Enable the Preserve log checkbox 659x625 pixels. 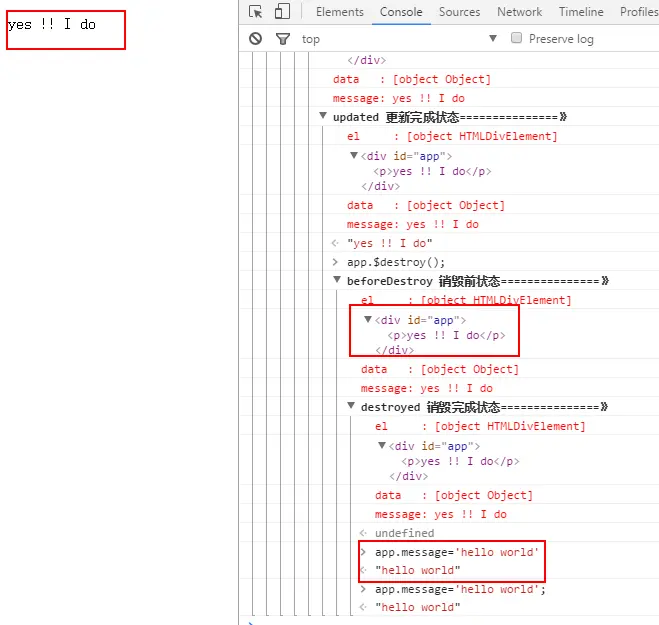[516, 38]
